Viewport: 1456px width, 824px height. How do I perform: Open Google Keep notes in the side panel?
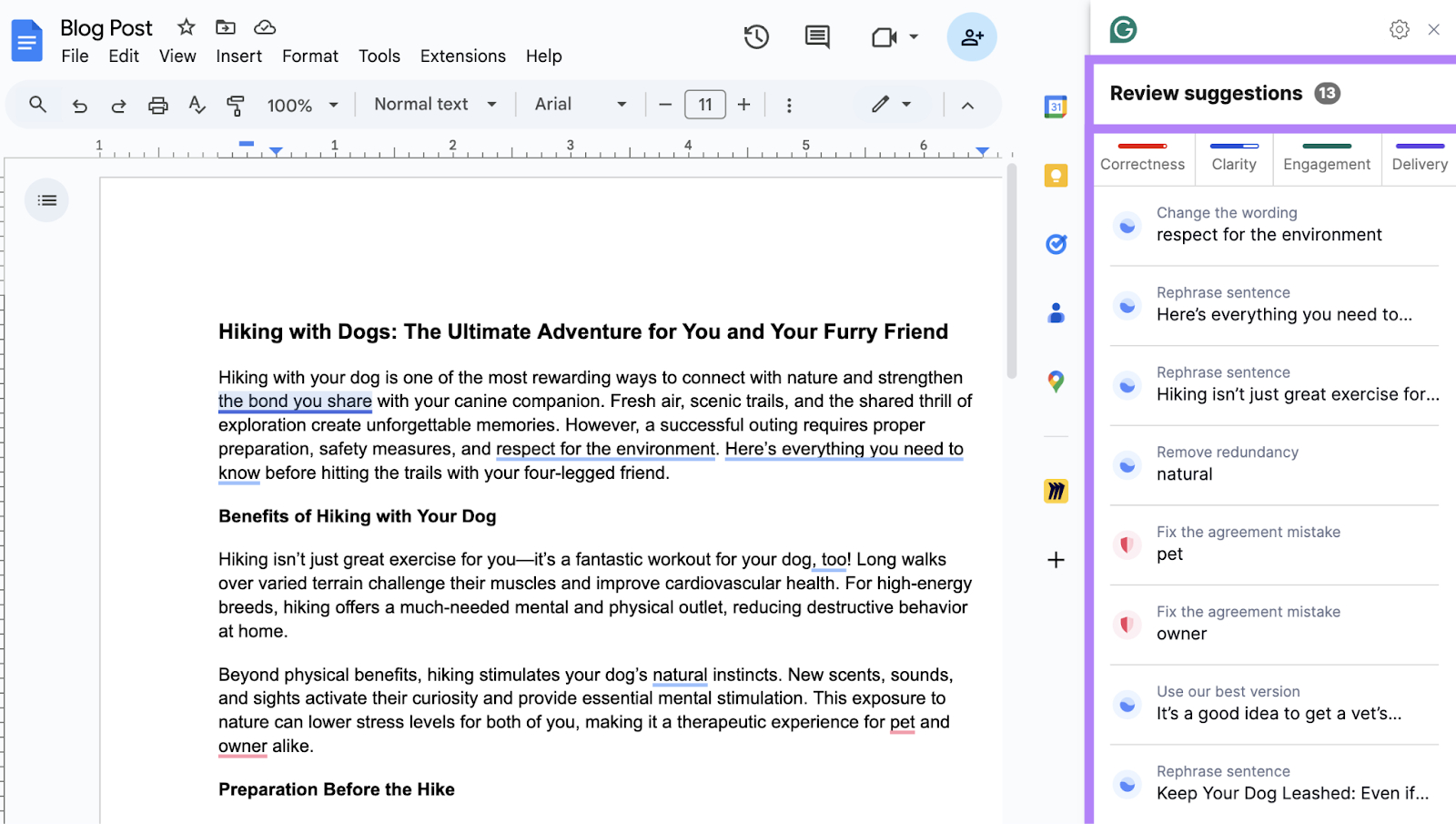point(1056,176)
